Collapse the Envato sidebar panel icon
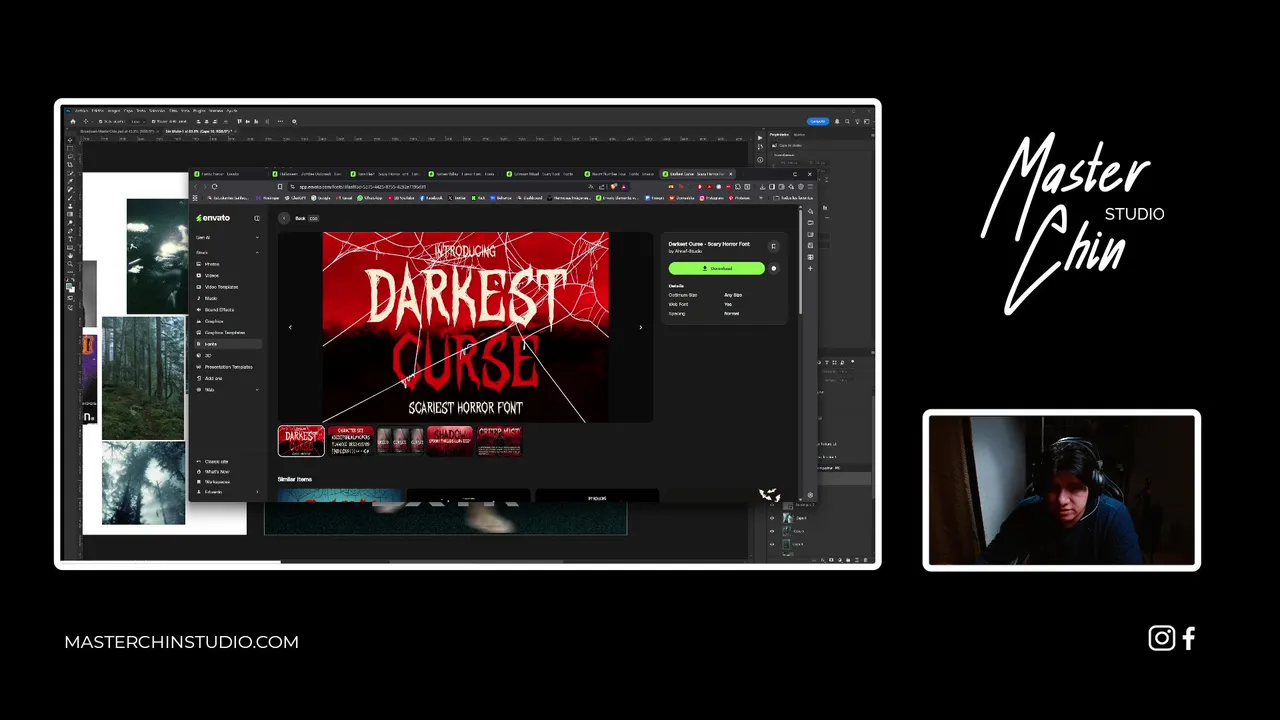The image size is (1280, 720). (257, 218)
